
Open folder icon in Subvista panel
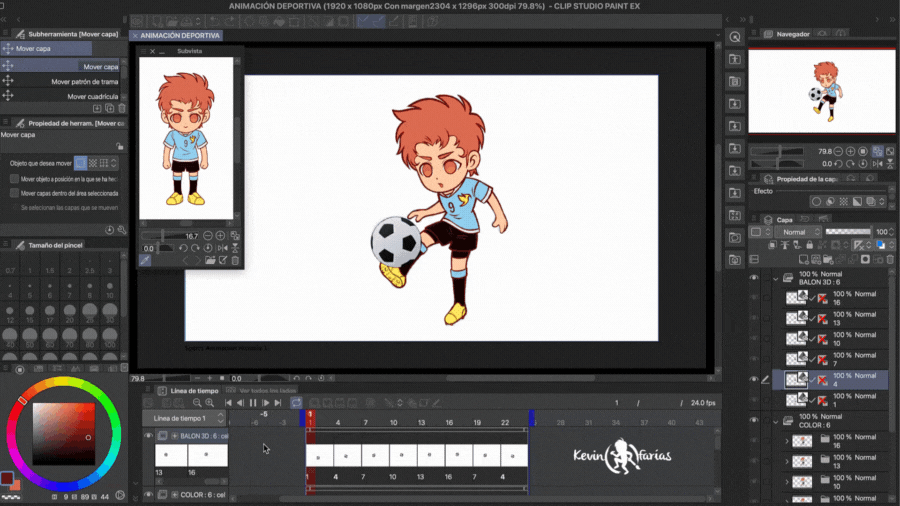coord(210,260)
